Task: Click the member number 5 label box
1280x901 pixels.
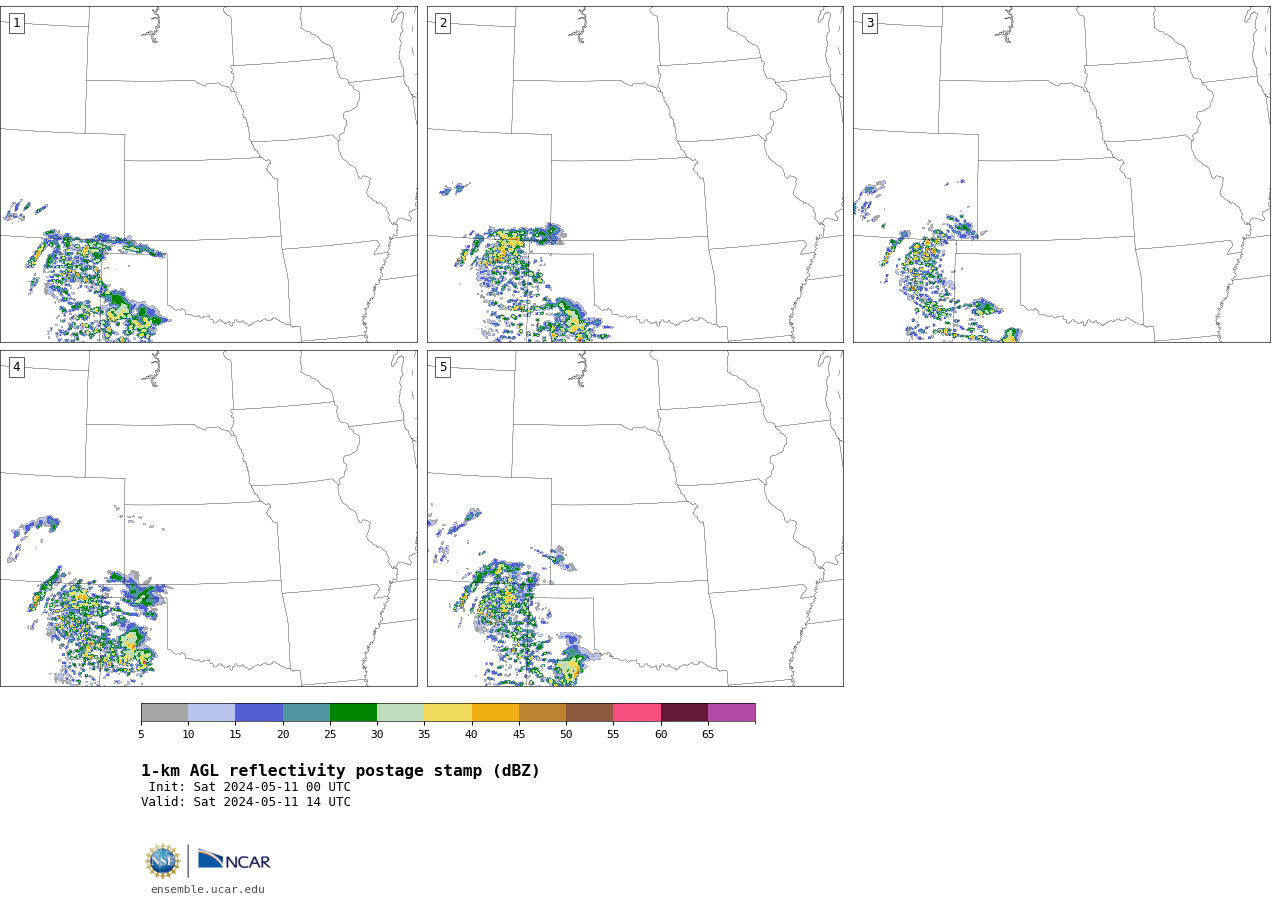Action: pos(443,367)
